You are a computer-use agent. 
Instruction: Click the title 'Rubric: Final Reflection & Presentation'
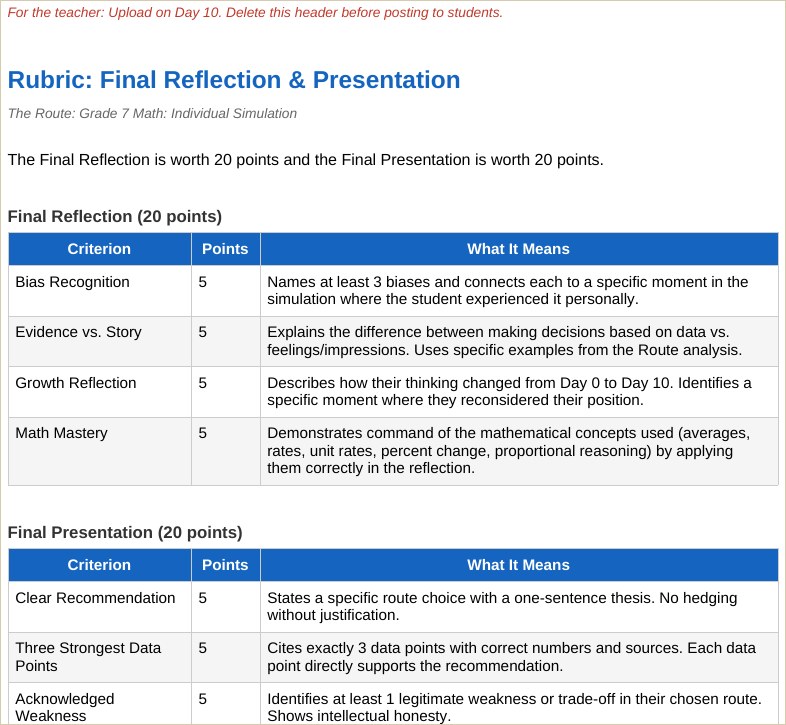pyautogui.click(x=234, y=80)
